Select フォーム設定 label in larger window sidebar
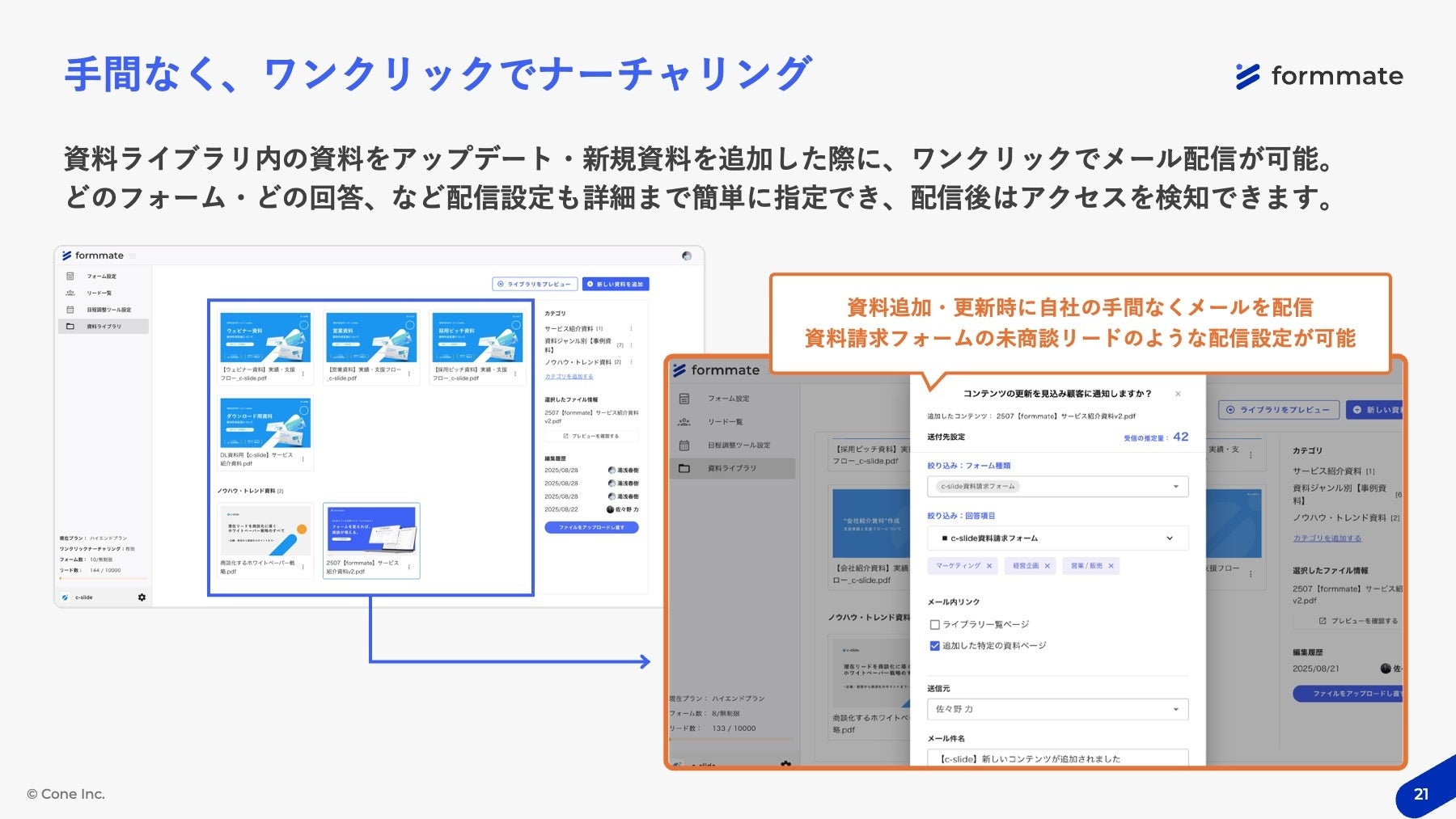Image resolution: width=1456 pixels, height=819 pixels. point(729,399)
